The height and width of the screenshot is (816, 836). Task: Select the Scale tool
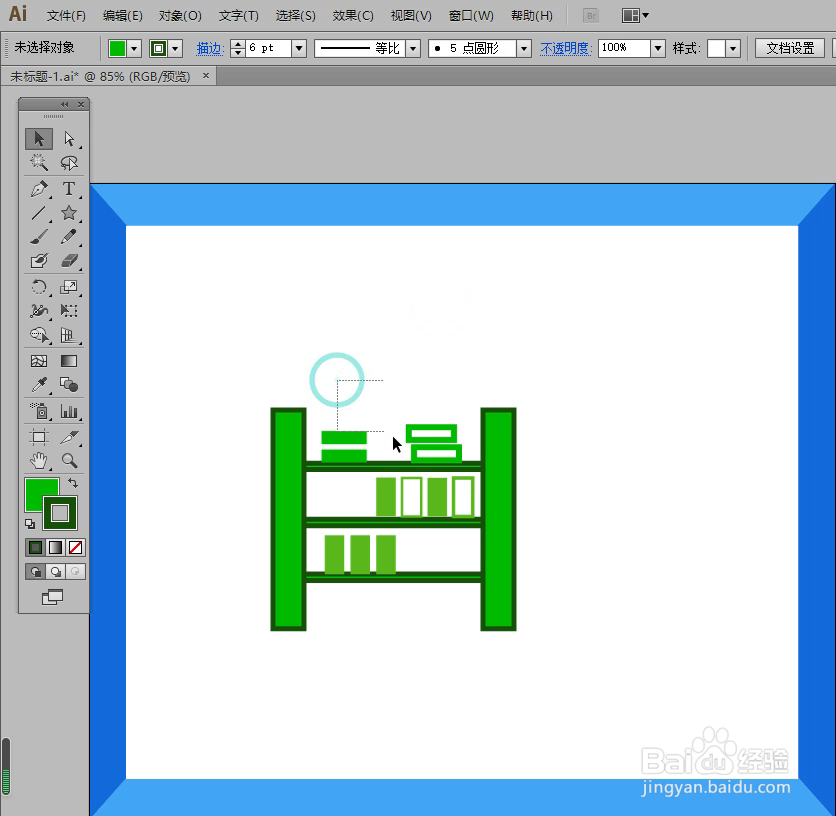69,287
